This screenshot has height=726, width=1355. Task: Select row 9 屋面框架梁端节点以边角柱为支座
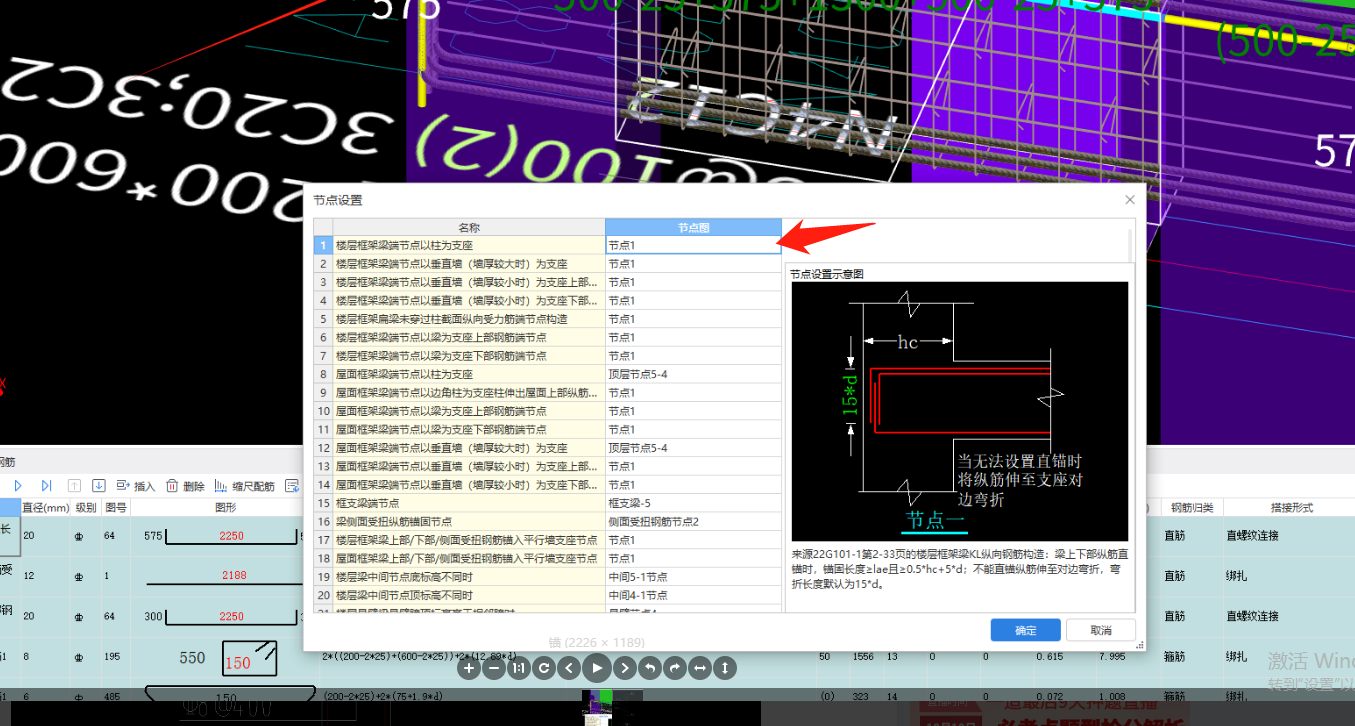coord(469,392)
